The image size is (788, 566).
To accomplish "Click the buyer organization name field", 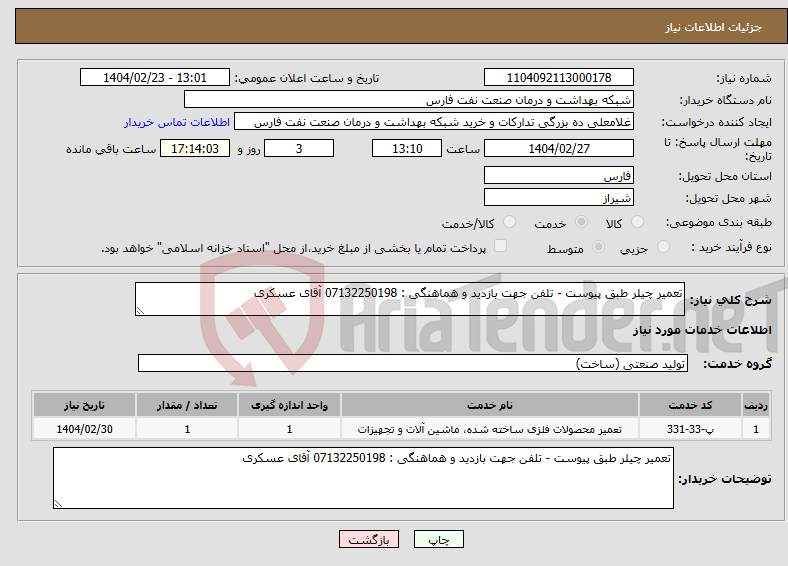I will (x=409, y=100).
